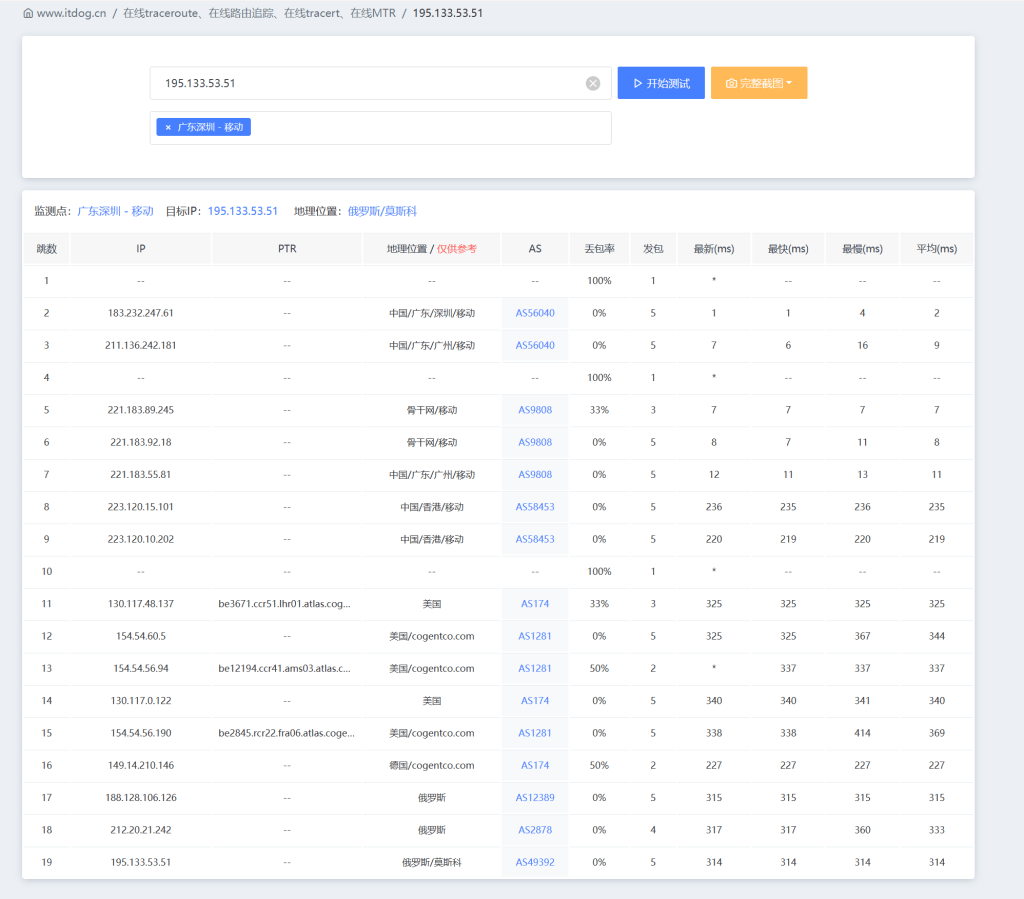The width and height of the screenshot is (1024, 899).
Task: Open AS9808 link for 221.183.55.81
Action: tap(535, 475)
